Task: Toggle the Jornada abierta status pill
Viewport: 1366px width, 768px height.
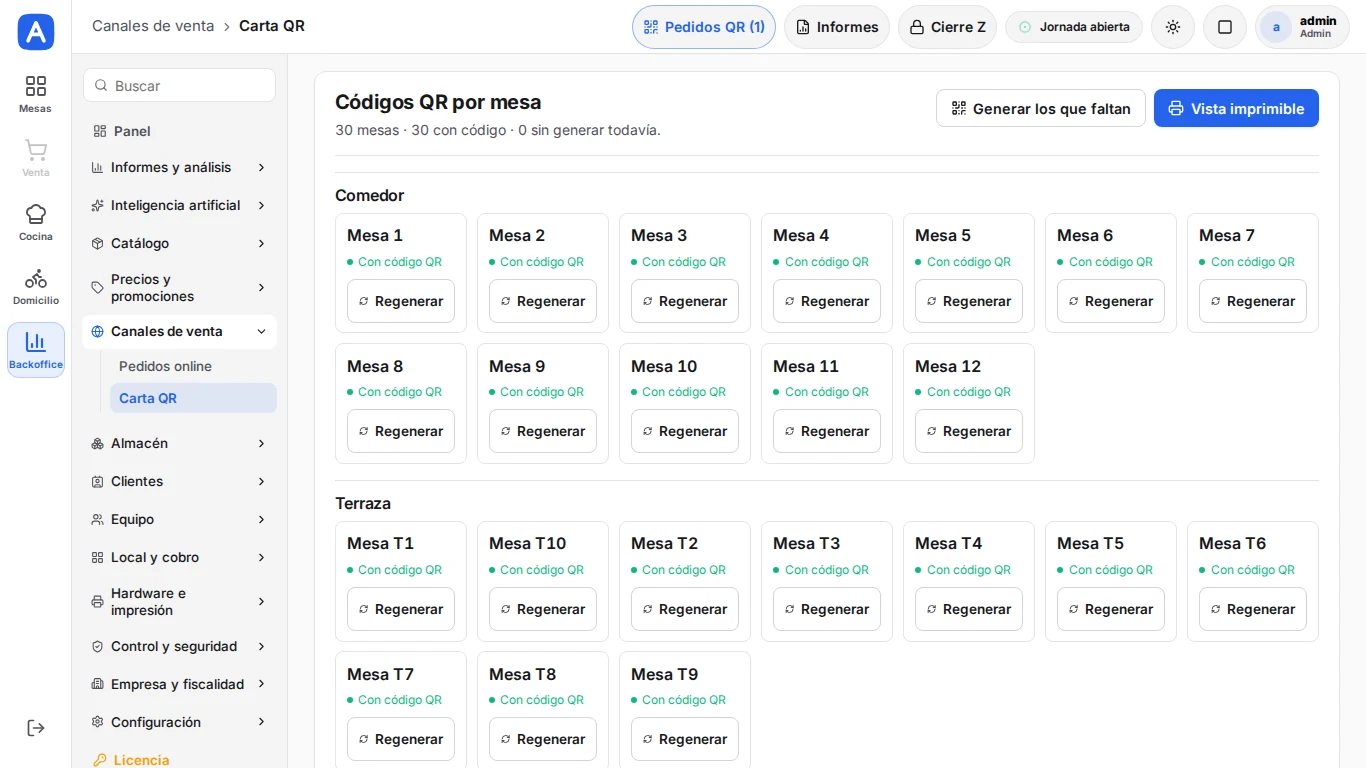Action: 1074,27
